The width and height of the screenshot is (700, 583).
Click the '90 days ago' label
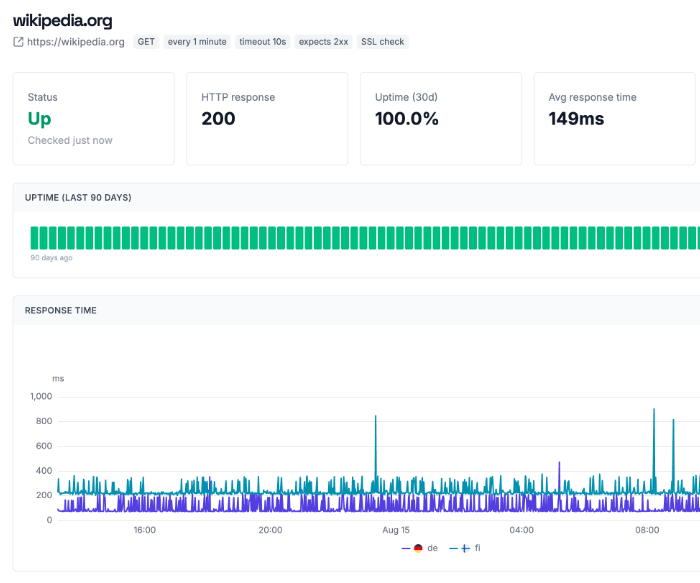click(51, 258)
